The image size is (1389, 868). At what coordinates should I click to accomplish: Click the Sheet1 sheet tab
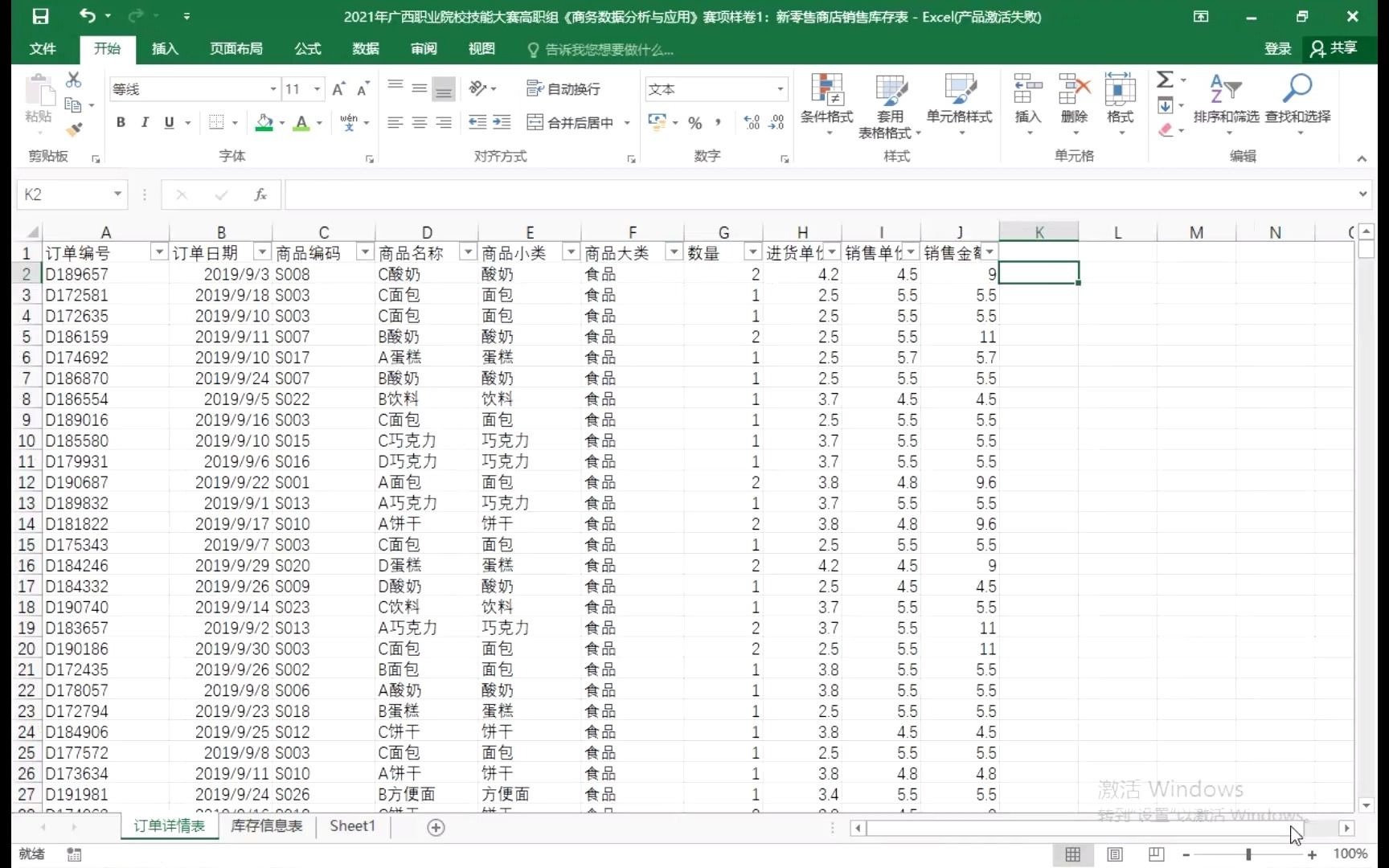click(x=352, y=826)
